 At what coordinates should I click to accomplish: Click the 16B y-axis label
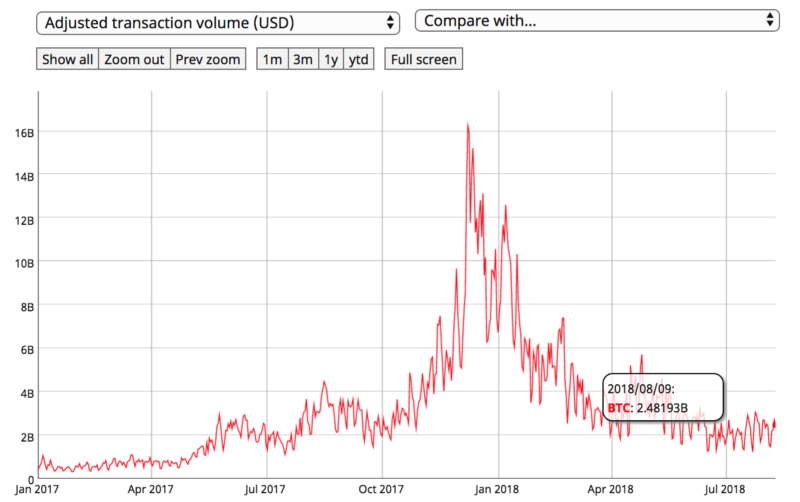[24, 133]
